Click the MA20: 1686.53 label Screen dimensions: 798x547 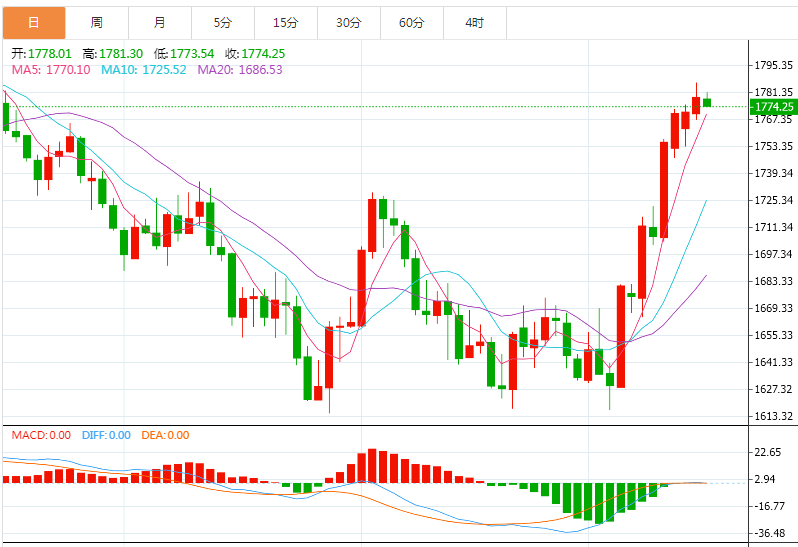[240, 70]
